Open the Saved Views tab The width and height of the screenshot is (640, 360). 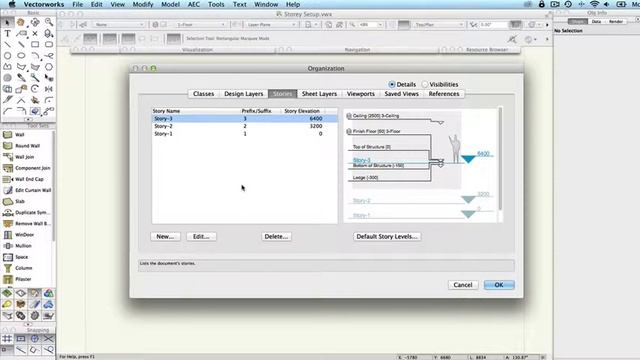pos(401,94)
